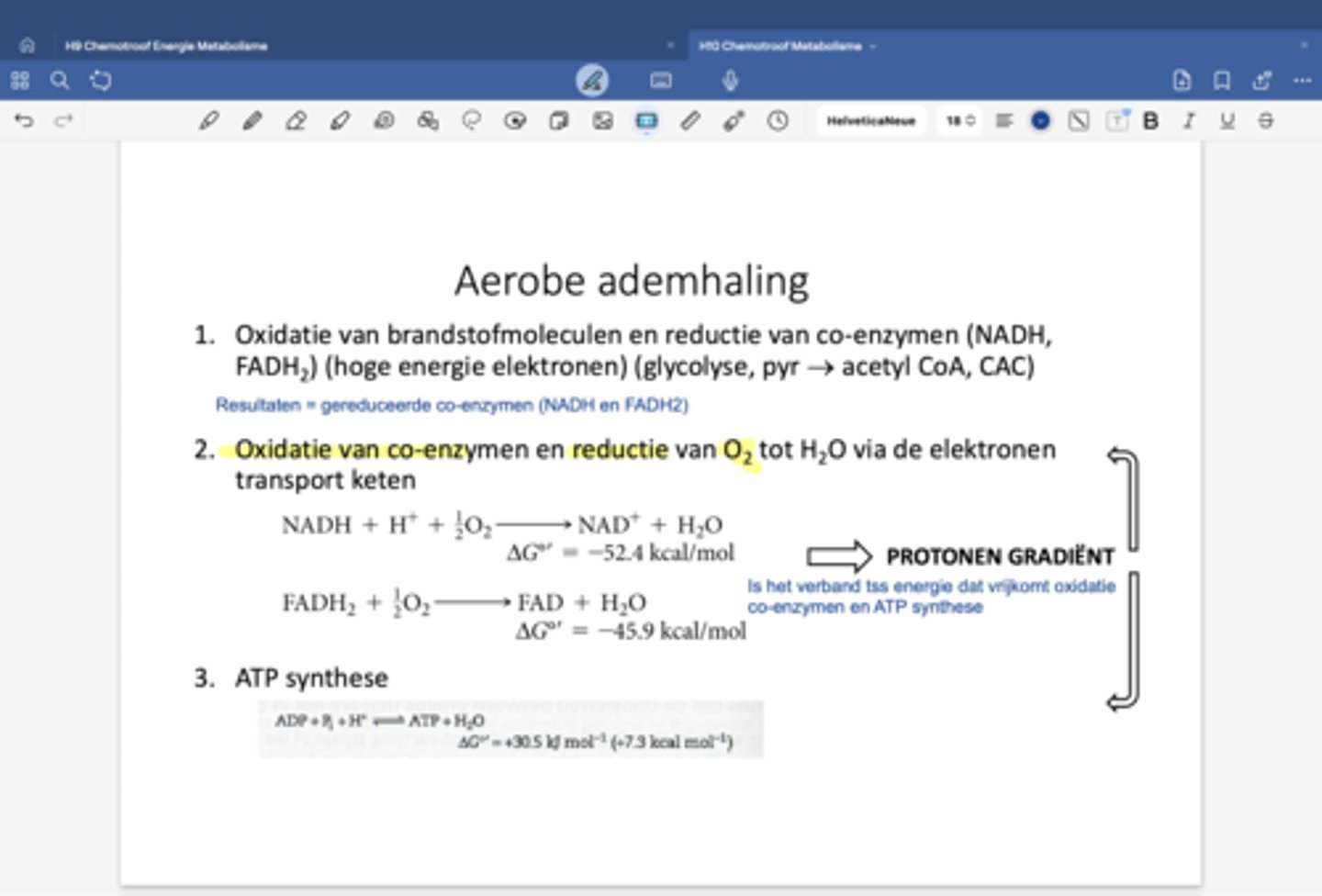Change font size 18 stepper
The width and height of the screenshot is (1322, 896).
960,120
